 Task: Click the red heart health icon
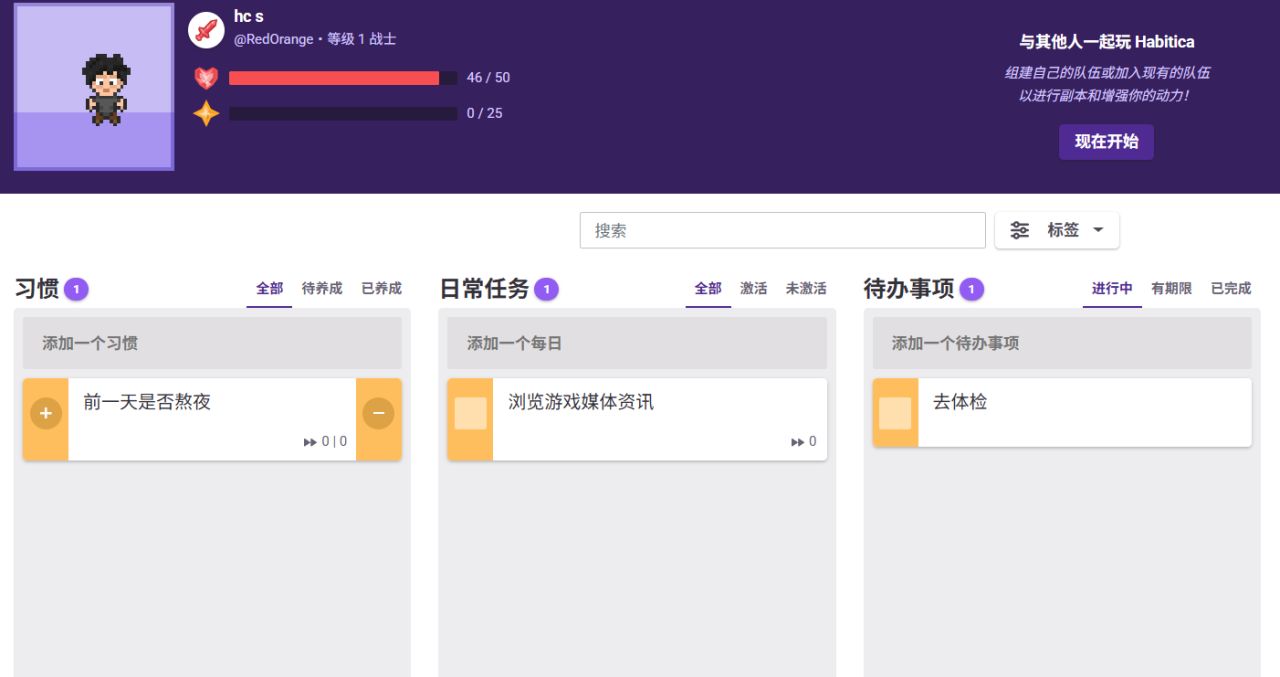point(206,78)
